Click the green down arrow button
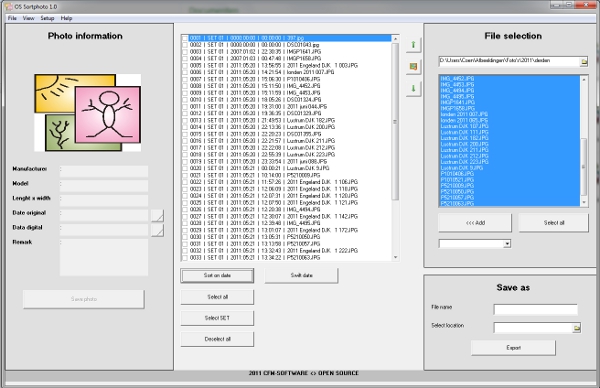600x388 pixels. [x=413, y=88]
